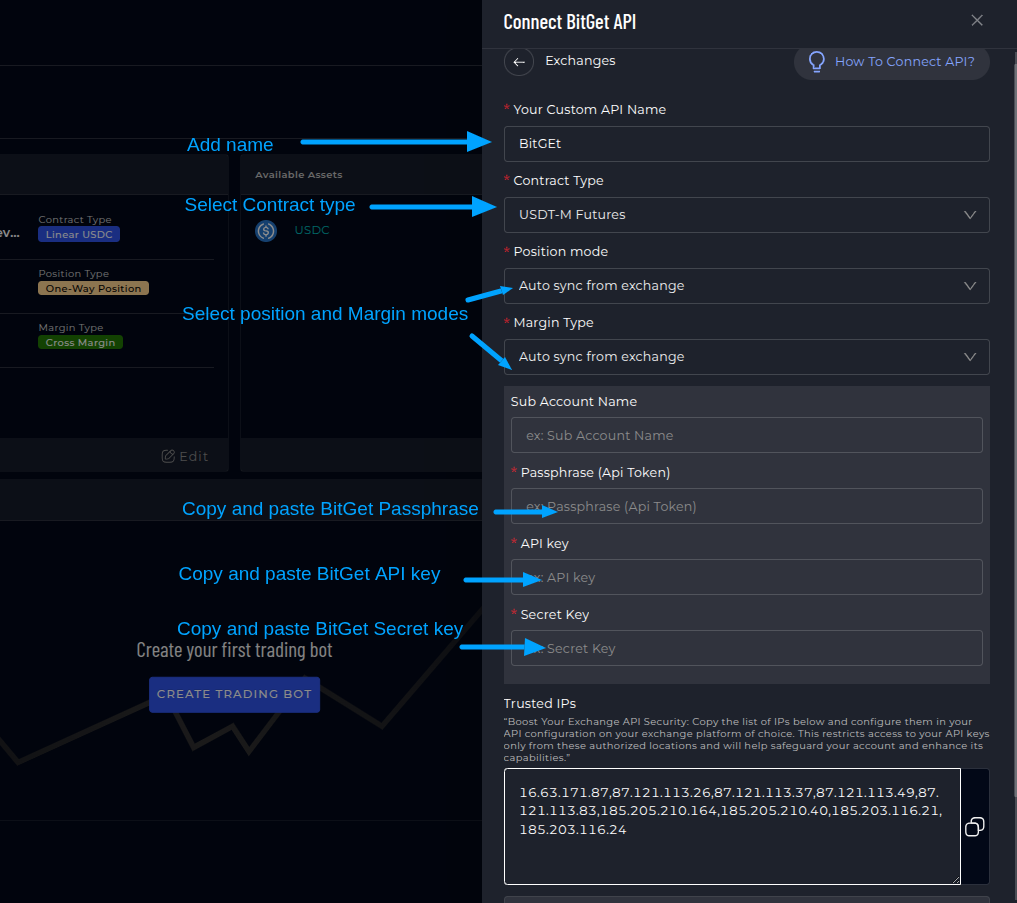The image size is (1017, 903).
Task: Expand the Position mode dropdown
Action: [x=746, y=286]
